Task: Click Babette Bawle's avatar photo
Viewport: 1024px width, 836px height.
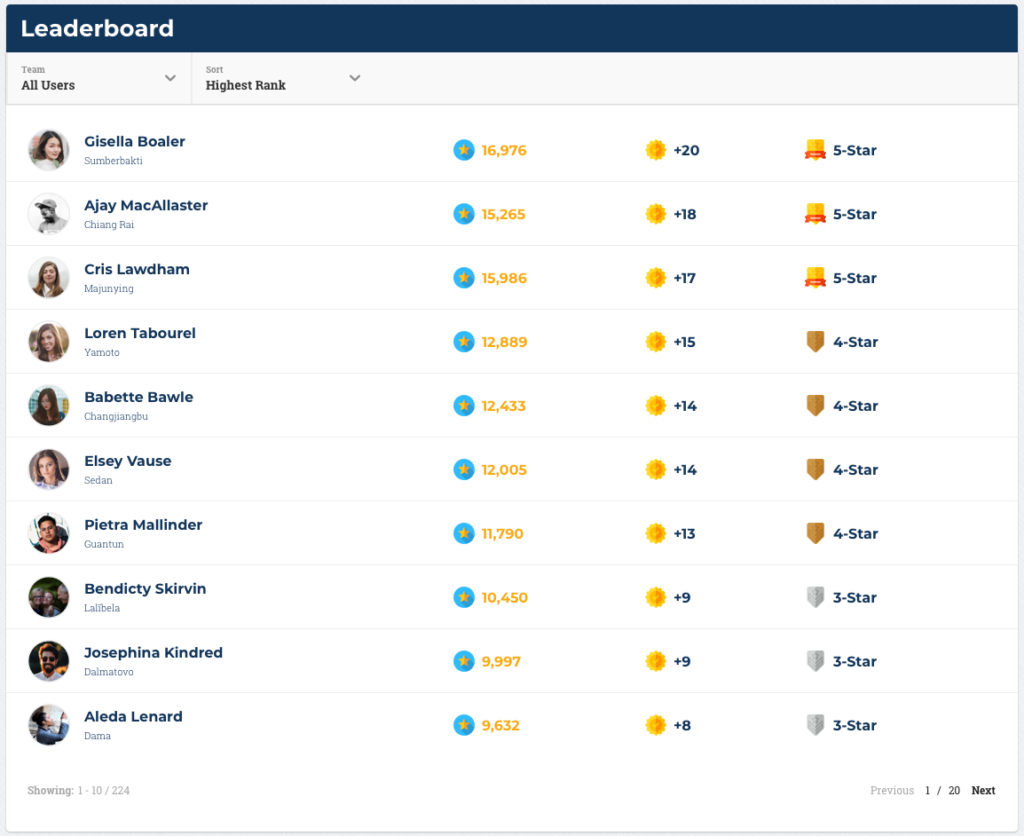Action: pos(48,406)
